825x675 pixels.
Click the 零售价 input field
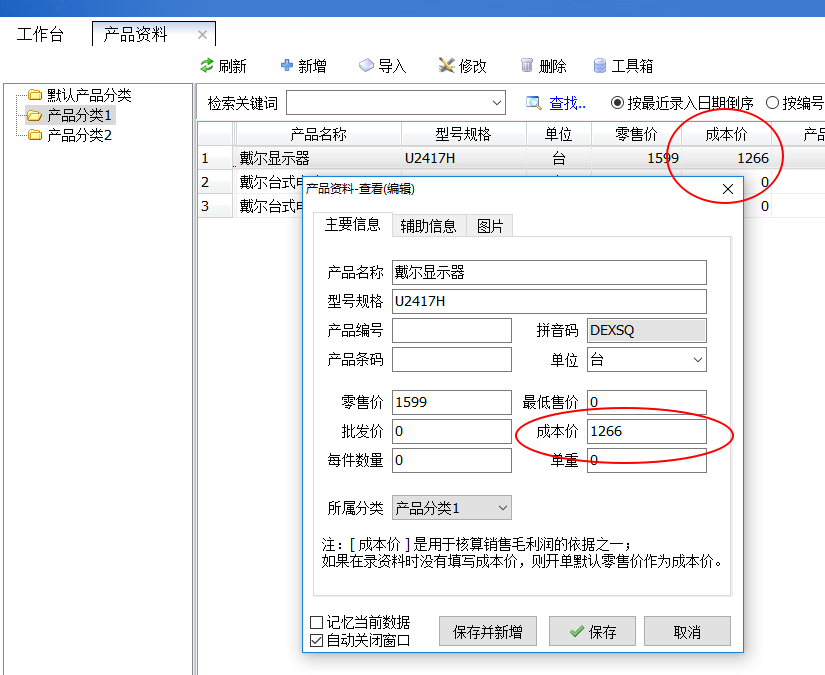pyautogui.click(x=452, y=402)
